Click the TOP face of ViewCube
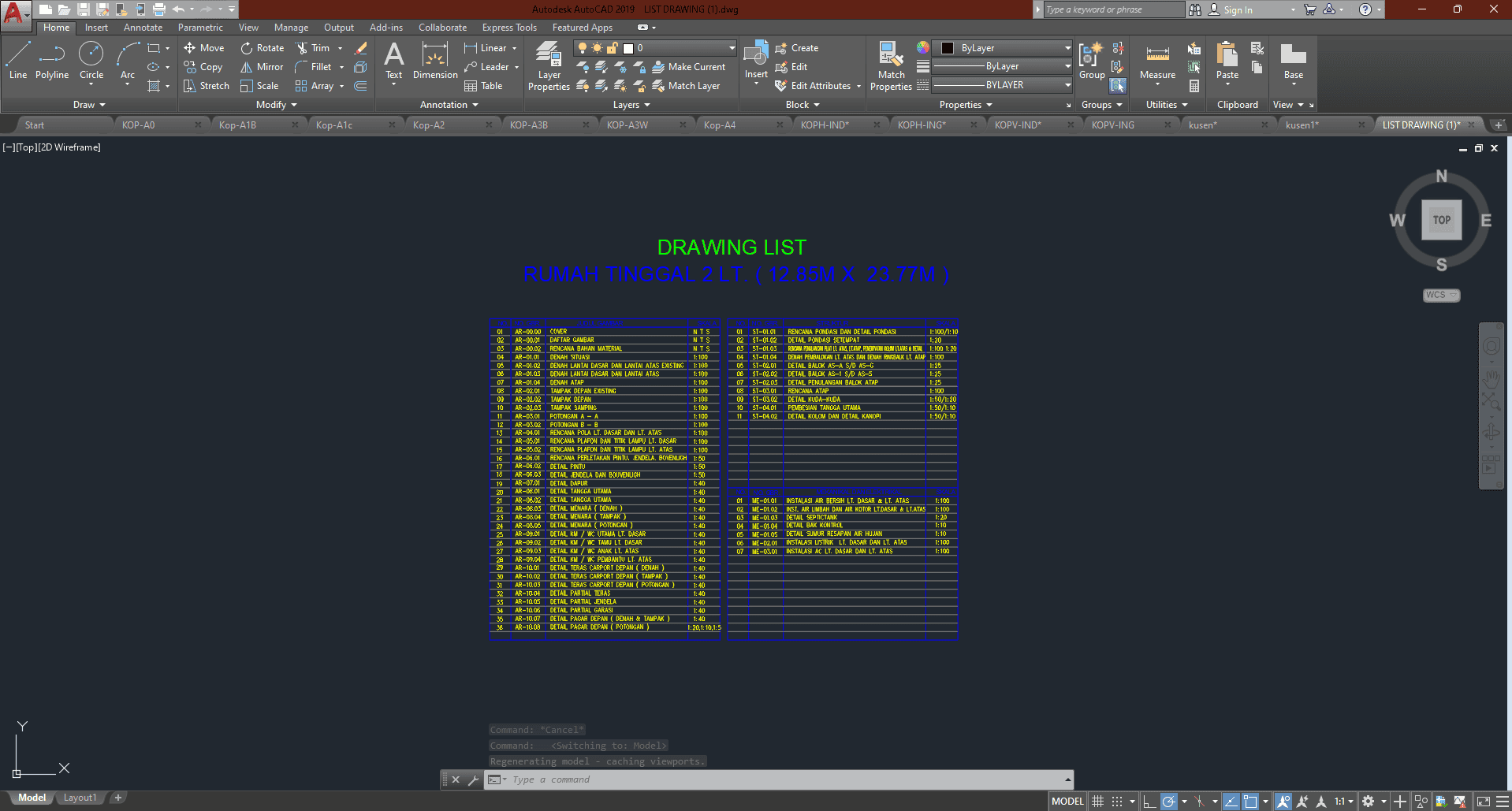This screenshot has height=811, width=1512. point(1441,221)
